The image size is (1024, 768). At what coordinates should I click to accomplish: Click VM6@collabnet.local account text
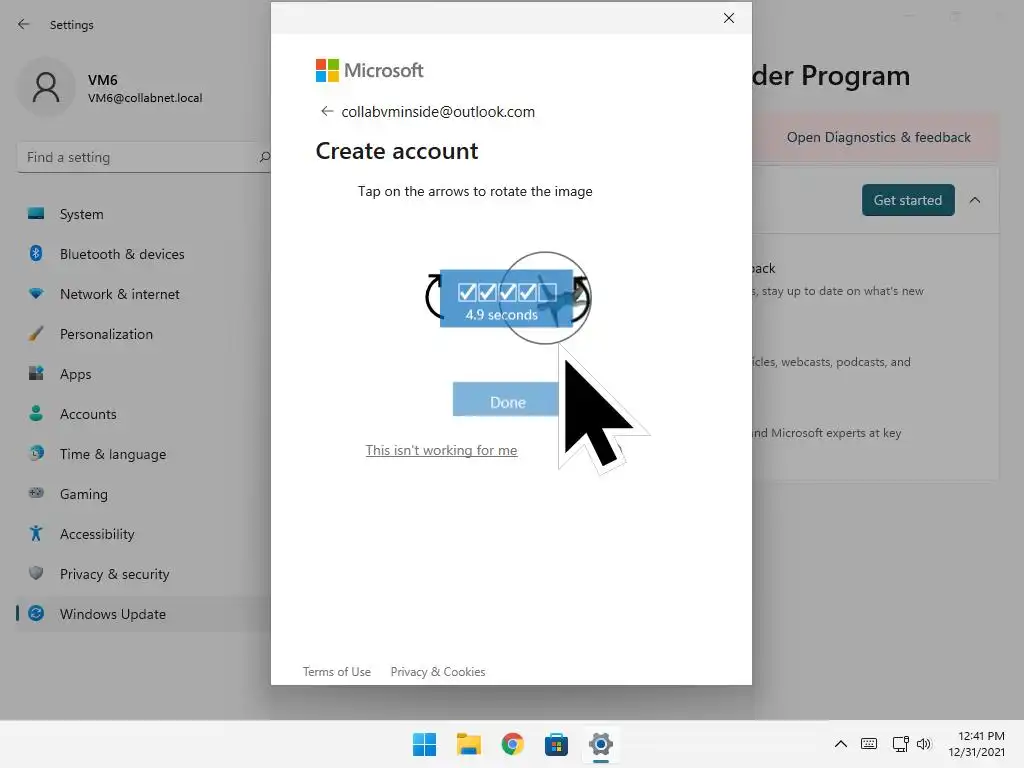[145, 98]
